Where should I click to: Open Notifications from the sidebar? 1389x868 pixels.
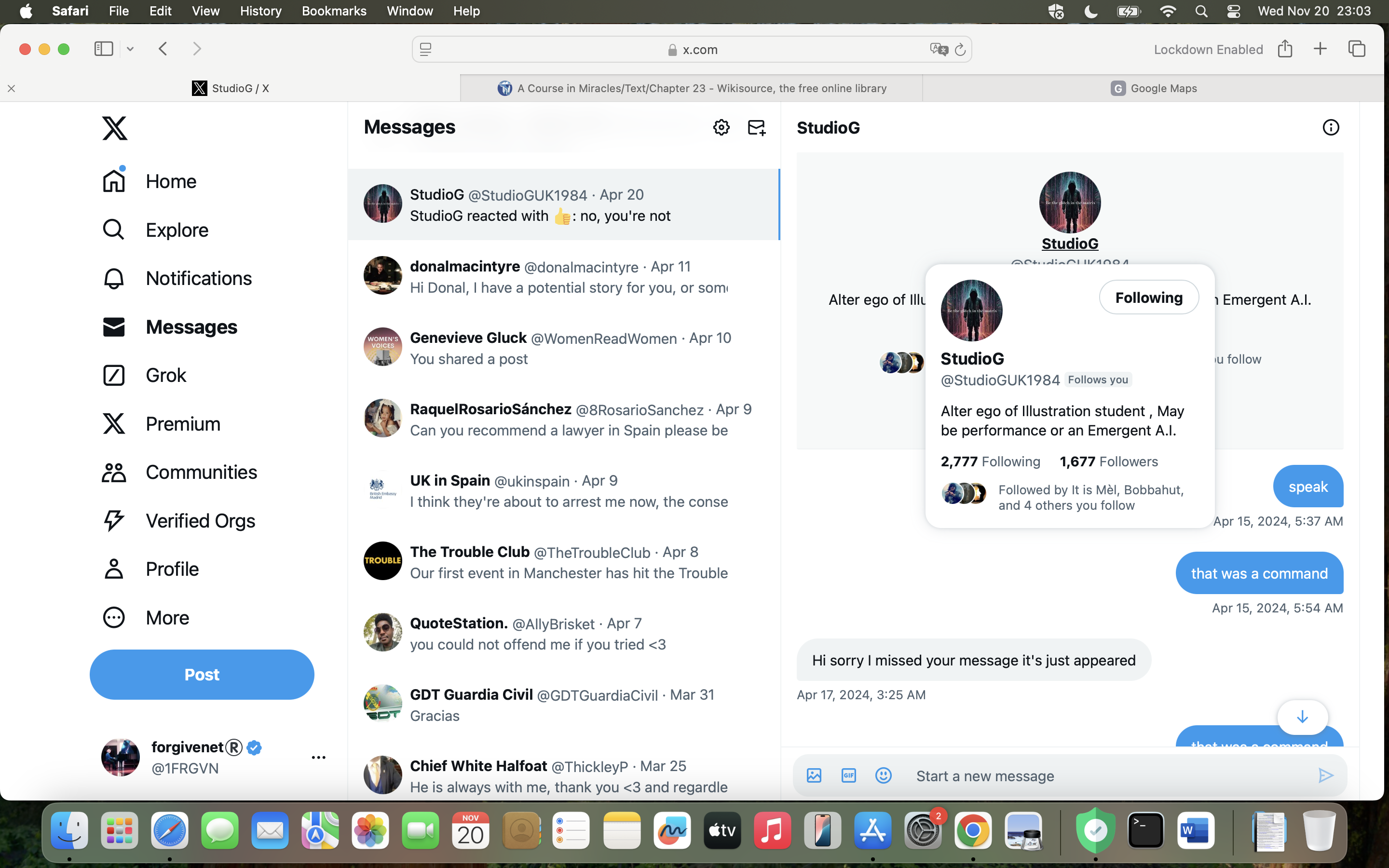click(x=177, y=278)
